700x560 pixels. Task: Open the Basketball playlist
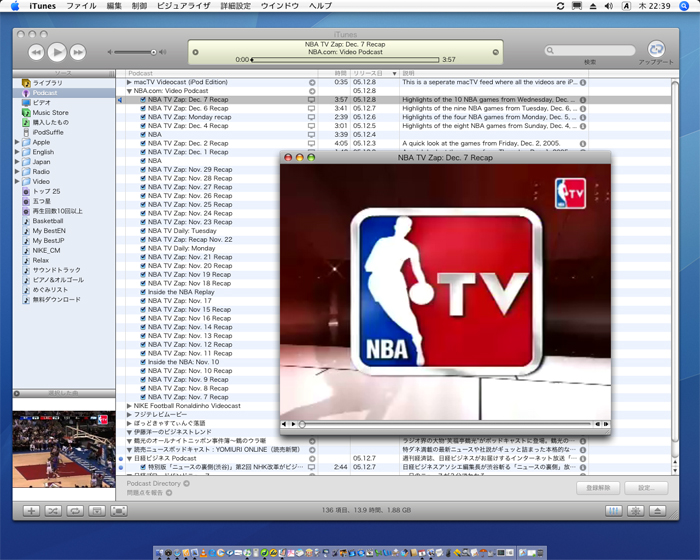pos(47,221)
